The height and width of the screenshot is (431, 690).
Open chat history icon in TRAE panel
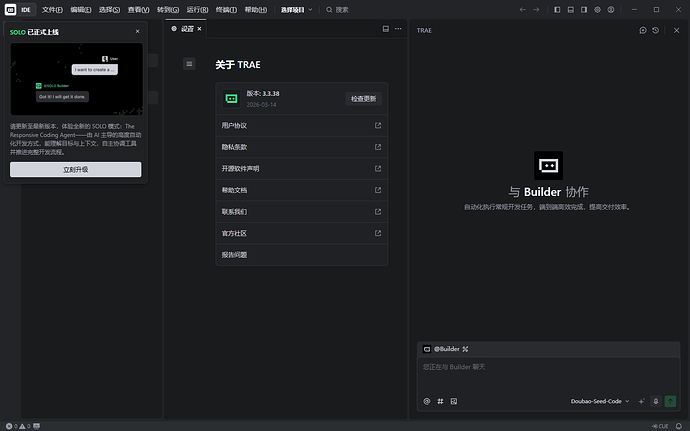656,30
